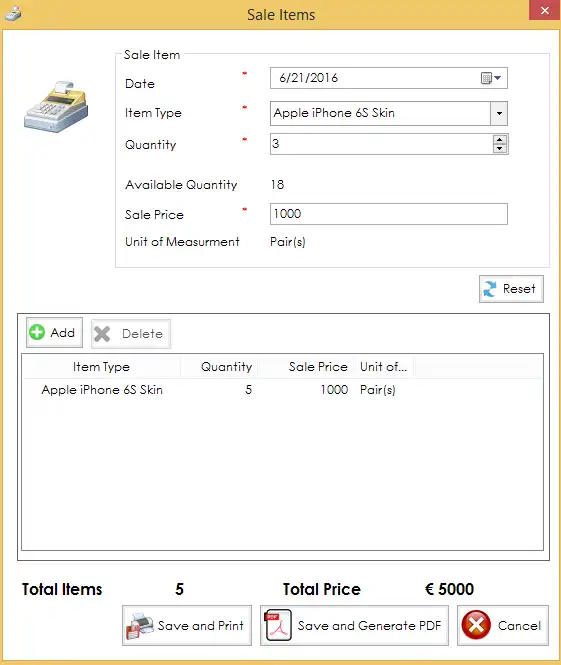Expand the Item Type dropdown arrow
Screen dimensions: 561x665
pos(499,113)
